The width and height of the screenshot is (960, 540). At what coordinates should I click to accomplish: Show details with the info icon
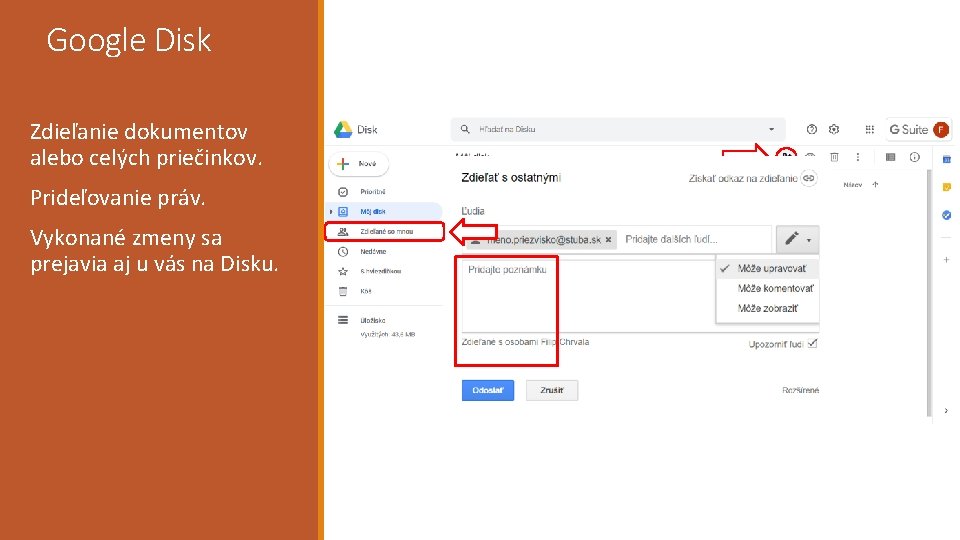(x=915, y=157)
